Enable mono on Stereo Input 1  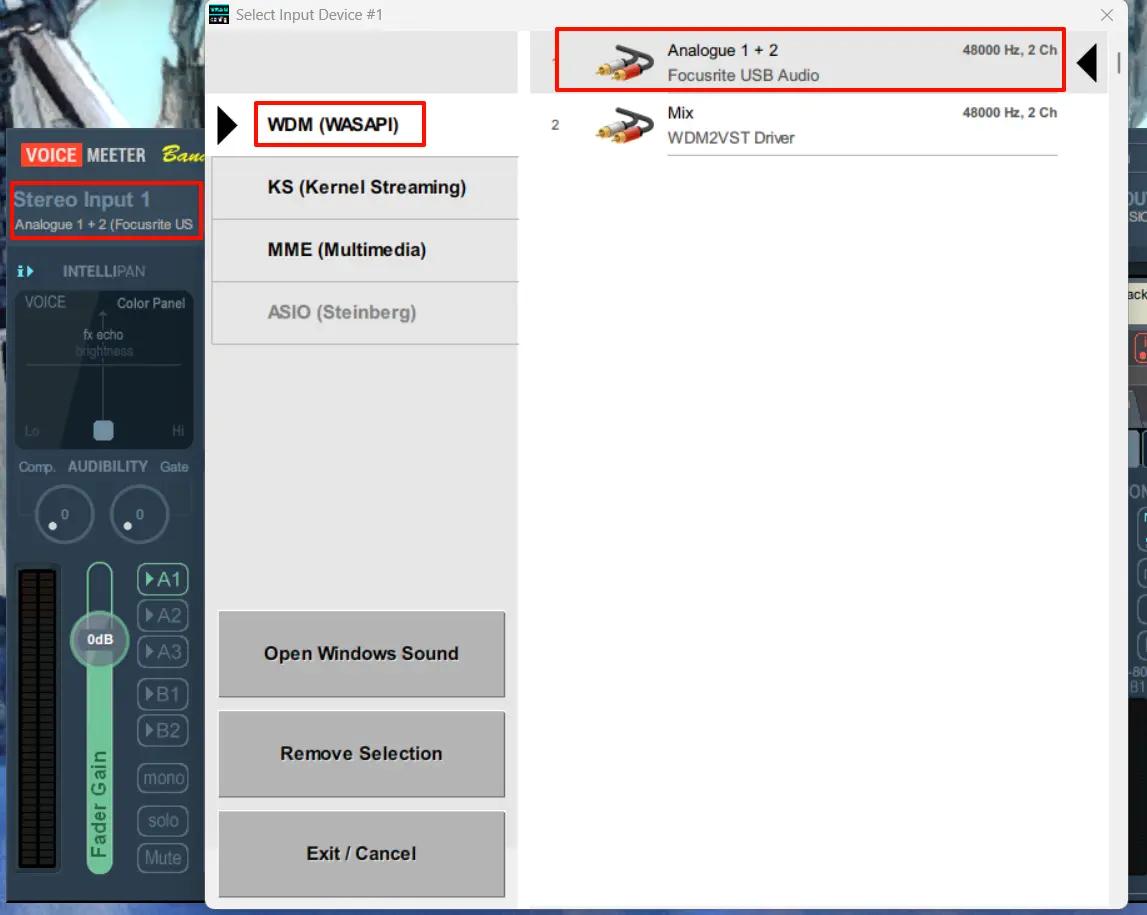[162, 778]
